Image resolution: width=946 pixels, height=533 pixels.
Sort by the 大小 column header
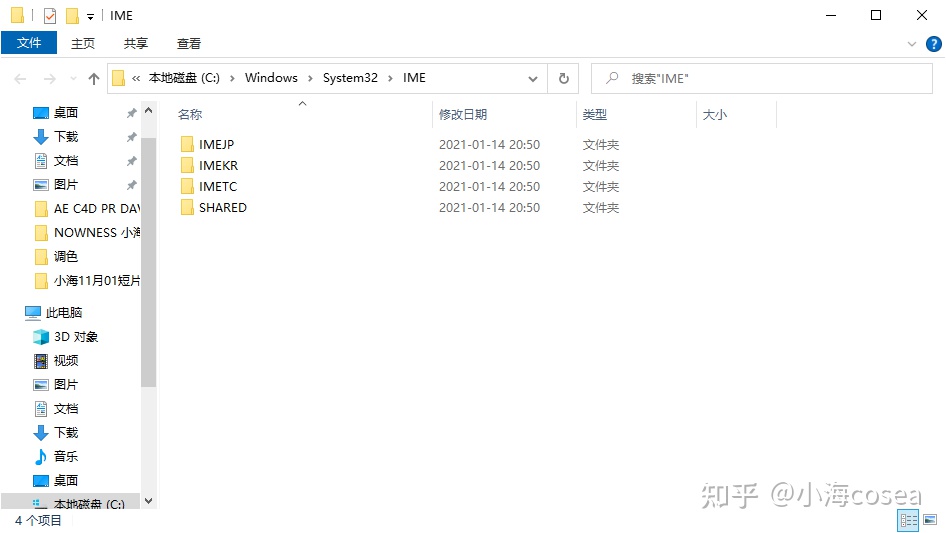[x=715, y=115]
